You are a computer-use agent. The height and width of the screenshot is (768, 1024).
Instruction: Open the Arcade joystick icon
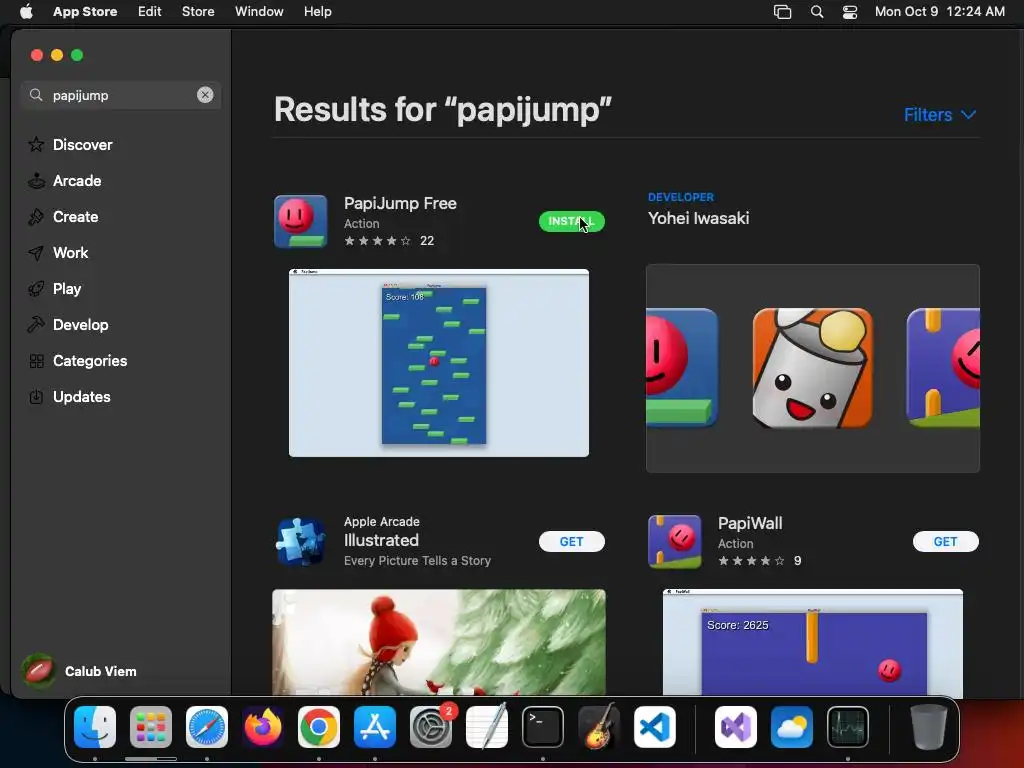[x=37, y=180]
